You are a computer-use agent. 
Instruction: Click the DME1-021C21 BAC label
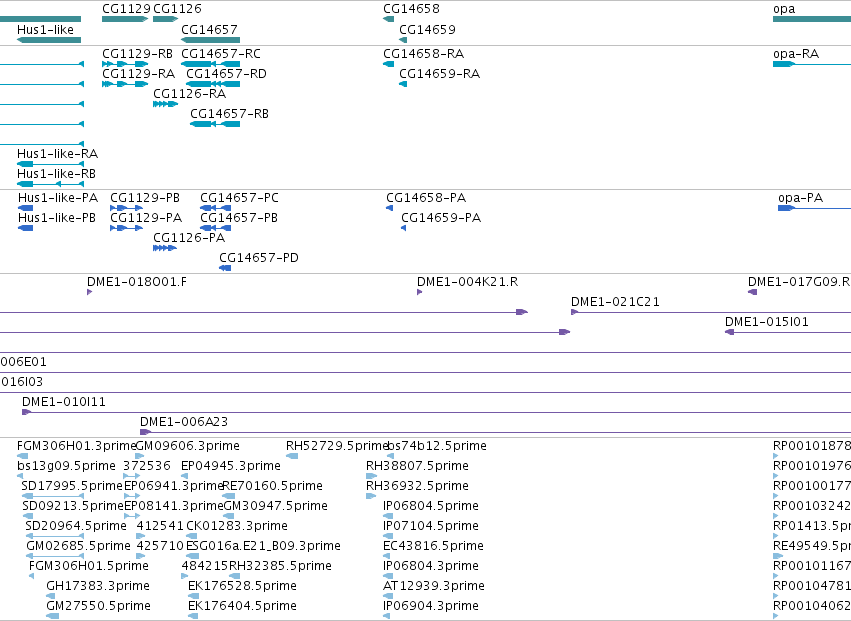click(x=615, y=302)
